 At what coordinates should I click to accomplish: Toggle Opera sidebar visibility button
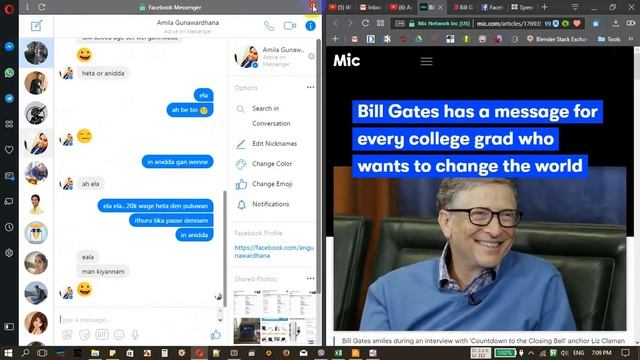pos(9,327)
